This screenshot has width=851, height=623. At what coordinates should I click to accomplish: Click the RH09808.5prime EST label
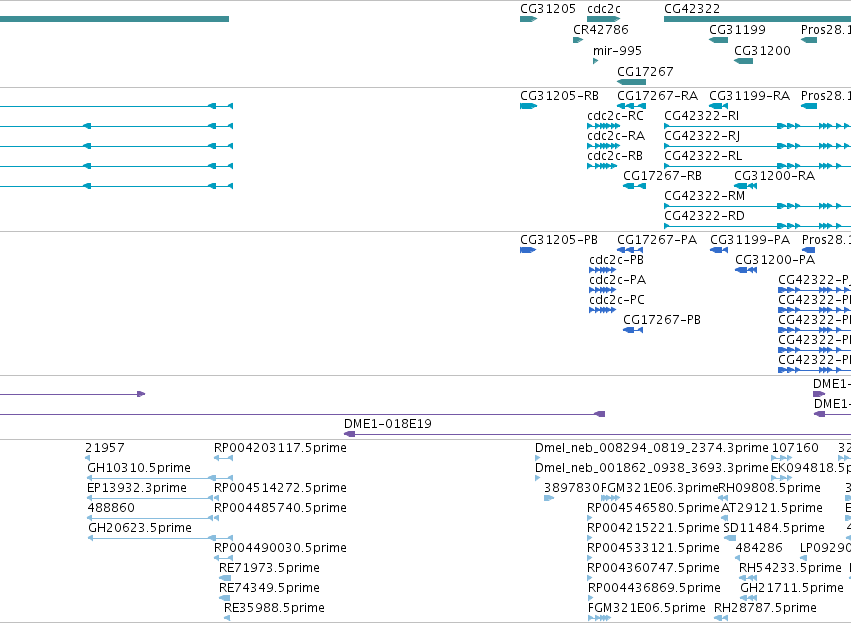[770, 488]
